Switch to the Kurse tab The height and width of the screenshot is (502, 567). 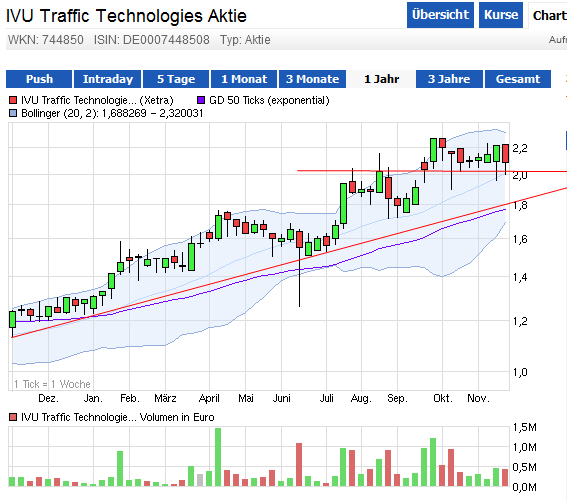tap(501, 15)
